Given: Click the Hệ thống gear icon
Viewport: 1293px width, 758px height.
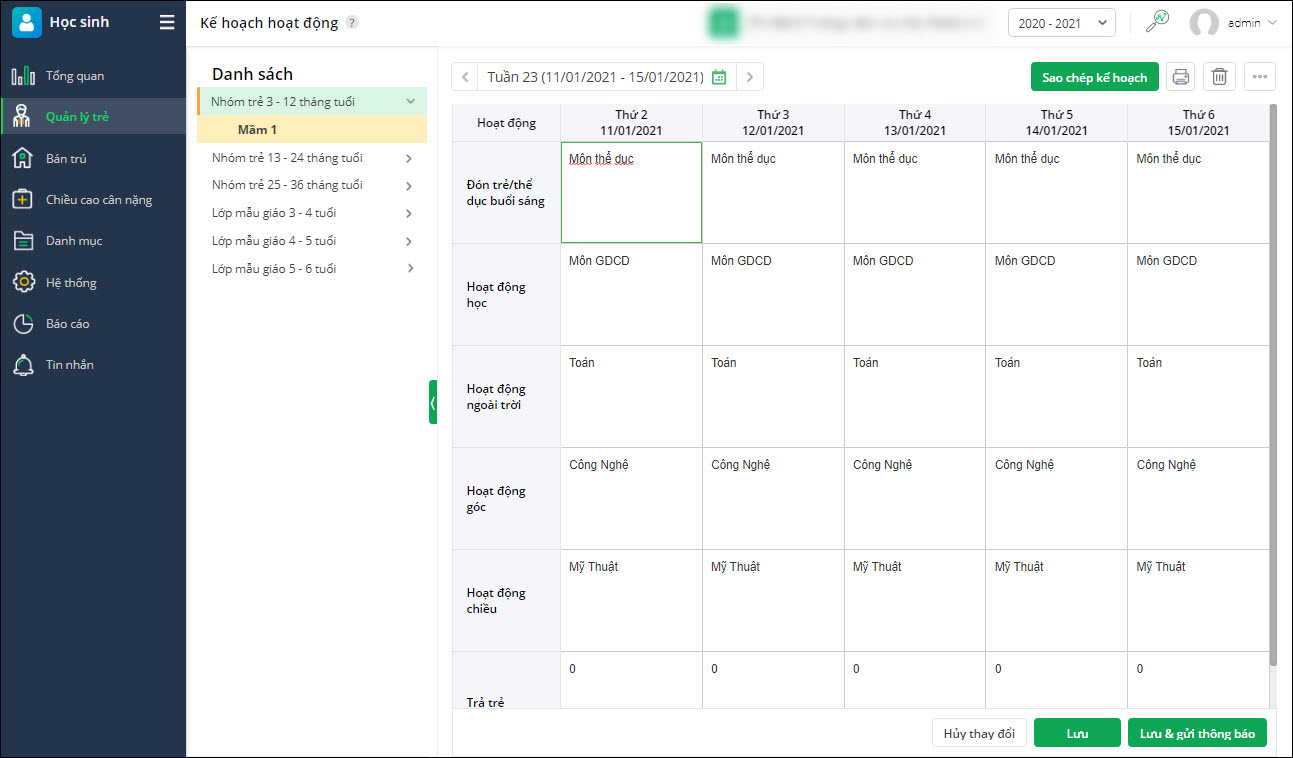Looking at the screenshot, I should (23, 283).
